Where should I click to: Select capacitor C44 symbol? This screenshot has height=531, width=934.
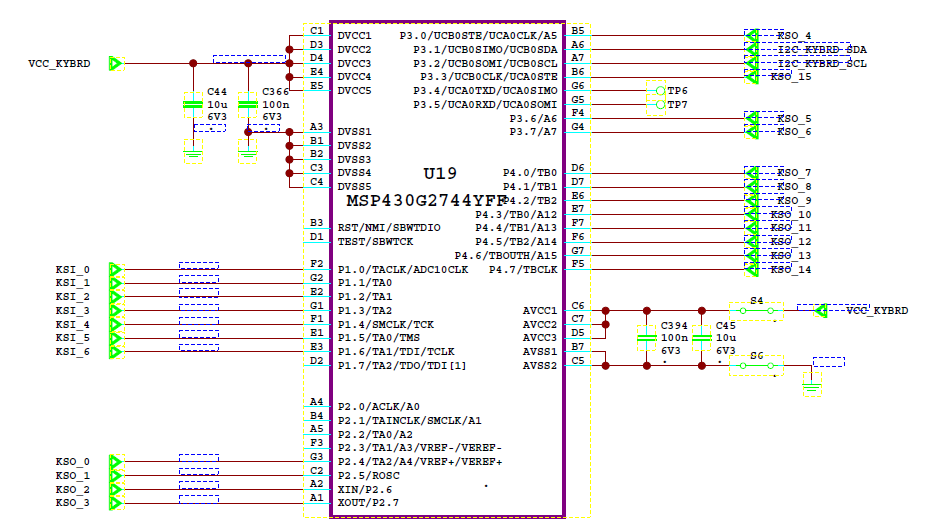[193, 105]
